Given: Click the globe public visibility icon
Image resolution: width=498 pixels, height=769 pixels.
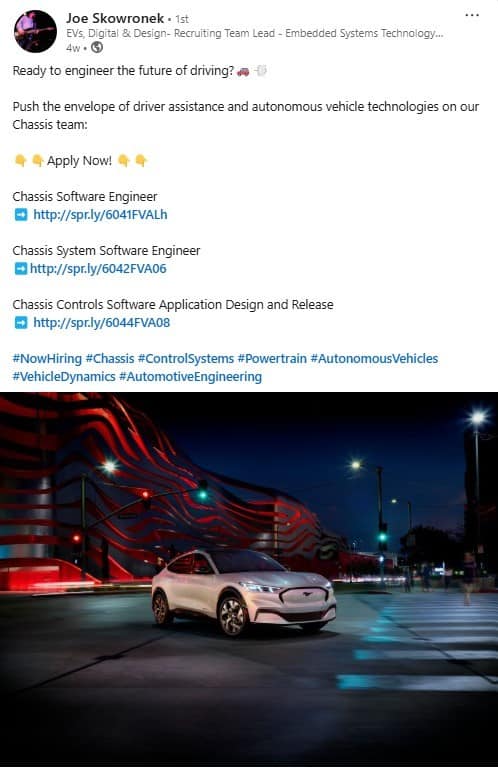Looking at the screenshot, I should tap(97, 48).
